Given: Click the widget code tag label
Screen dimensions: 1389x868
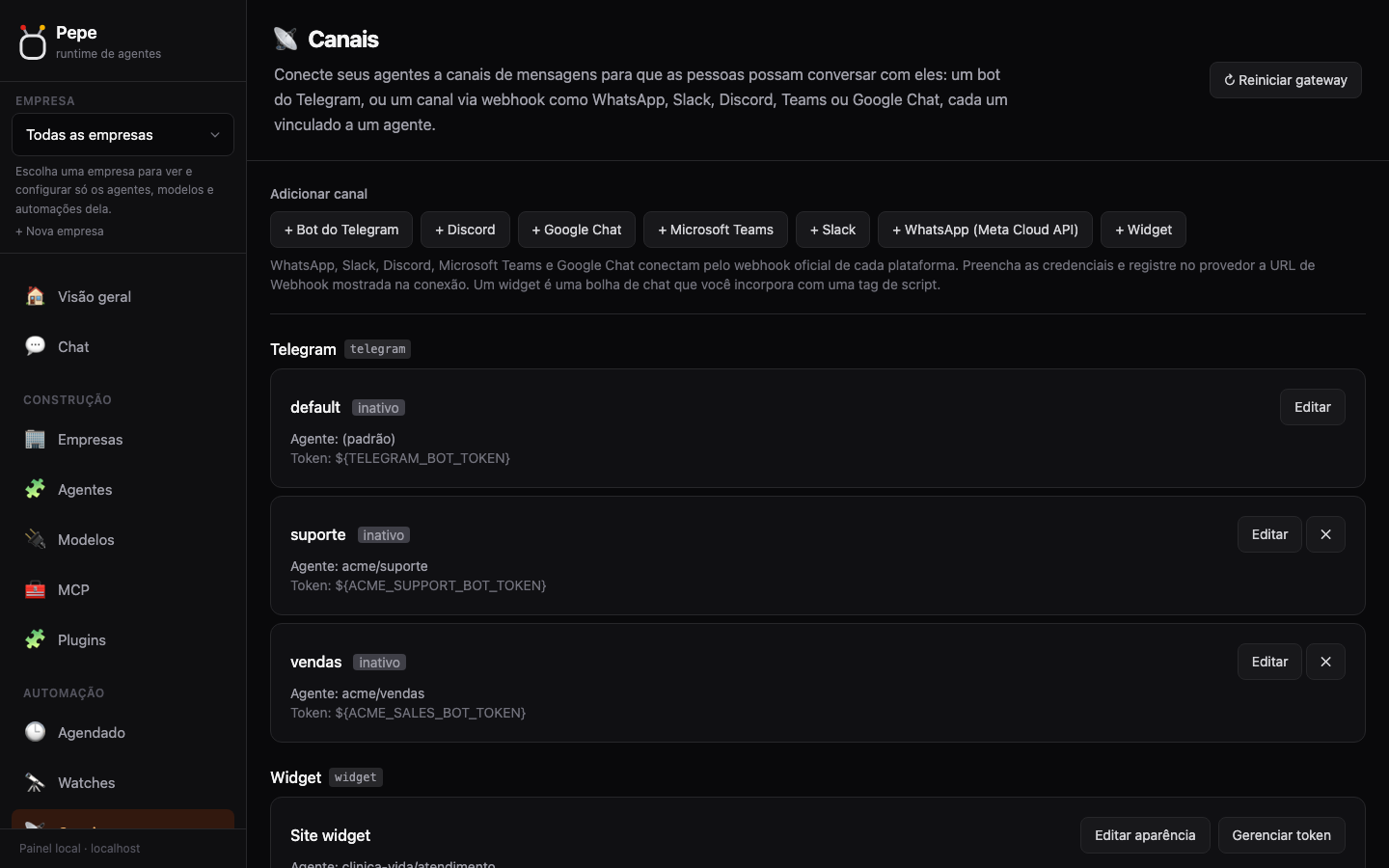Looking at the screenshot, I should pos(356,777).
